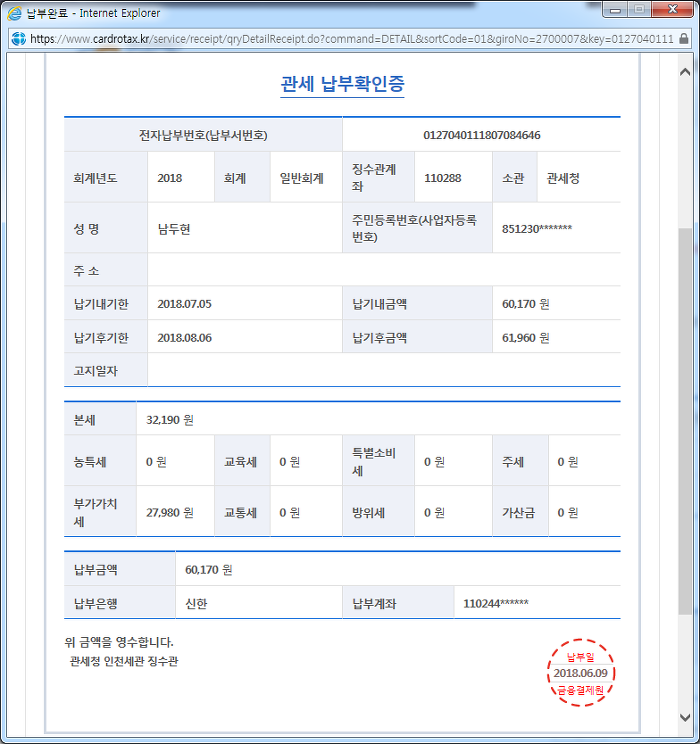
Task: Click the 고지일자 label cell
Action: [x=105, y=370]
